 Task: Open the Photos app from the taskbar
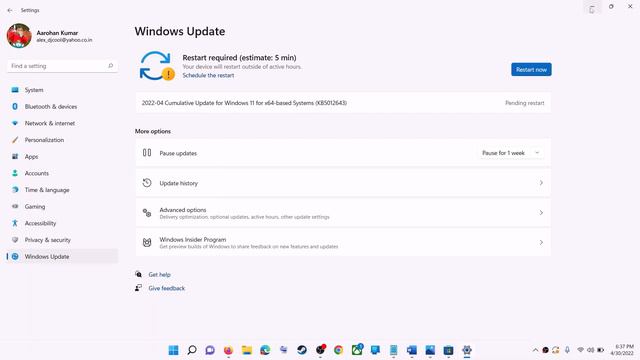[430, 350]
